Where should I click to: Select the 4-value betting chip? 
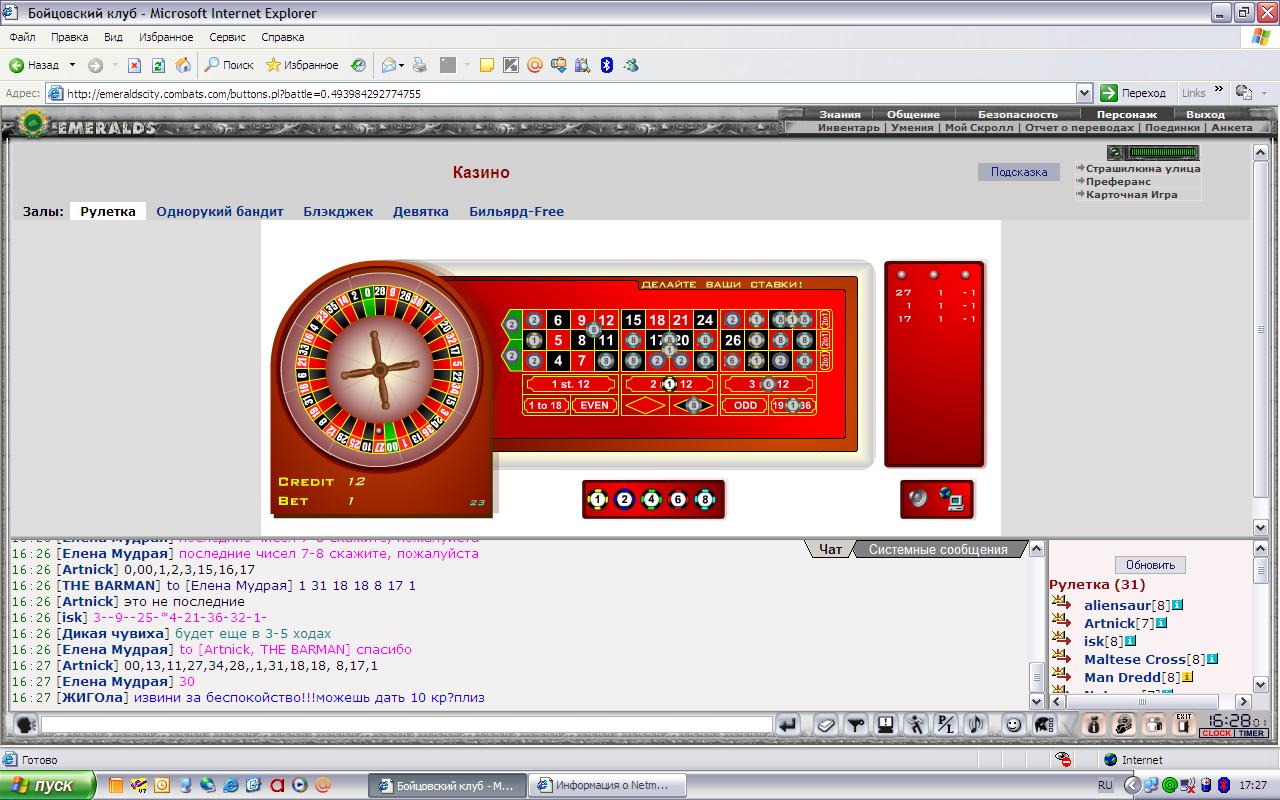[x=652, y=499]
